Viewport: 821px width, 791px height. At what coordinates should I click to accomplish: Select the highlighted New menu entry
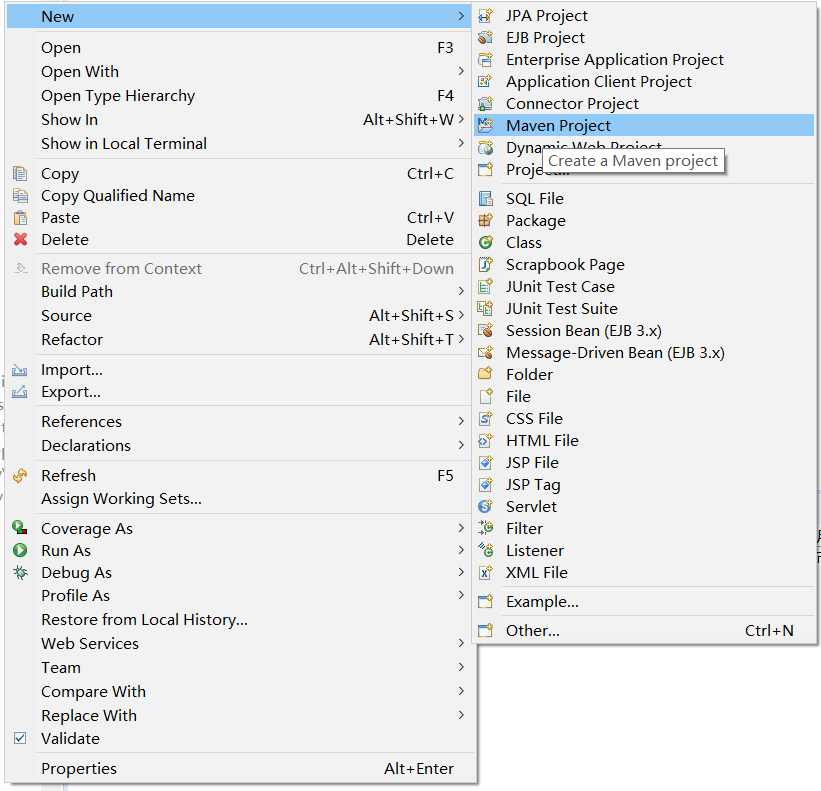[x=239, y=17]
